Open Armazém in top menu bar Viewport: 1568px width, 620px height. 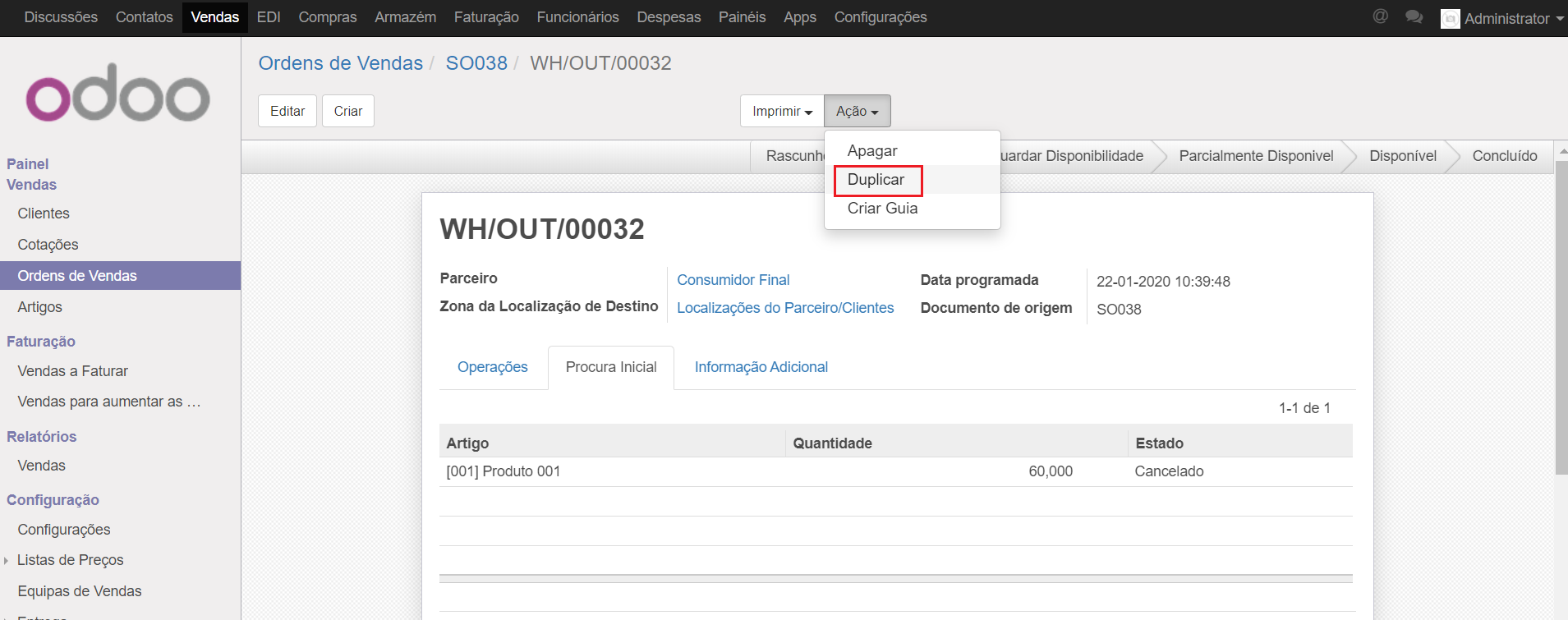(405, 17)
